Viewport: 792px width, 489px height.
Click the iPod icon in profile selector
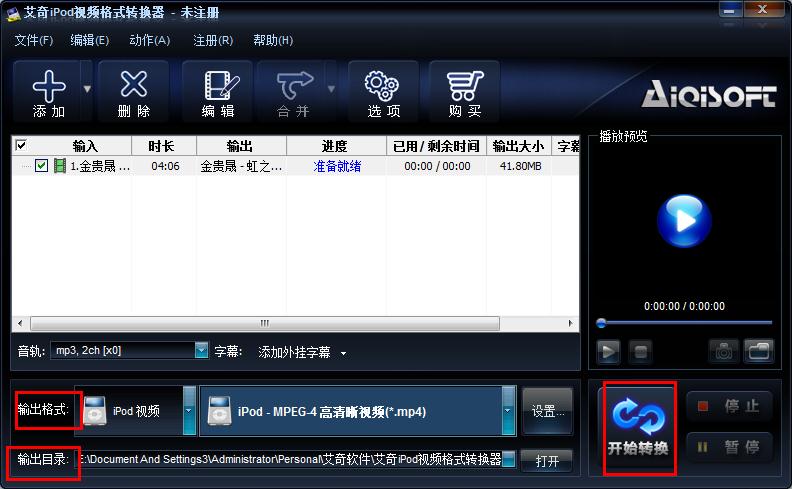(219, 410)
